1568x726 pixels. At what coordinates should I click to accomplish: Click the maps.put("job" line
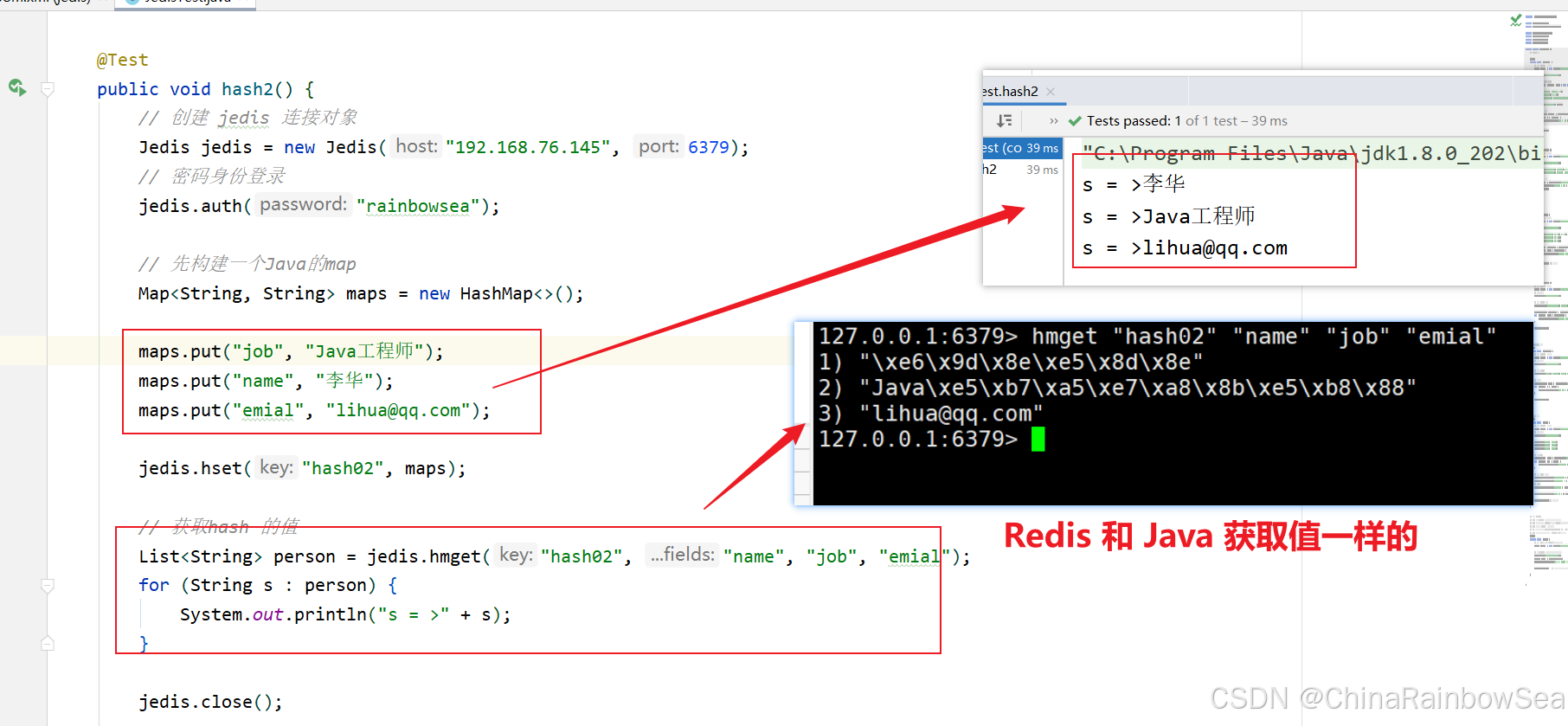pyautogui.click(x=291, y=351)
